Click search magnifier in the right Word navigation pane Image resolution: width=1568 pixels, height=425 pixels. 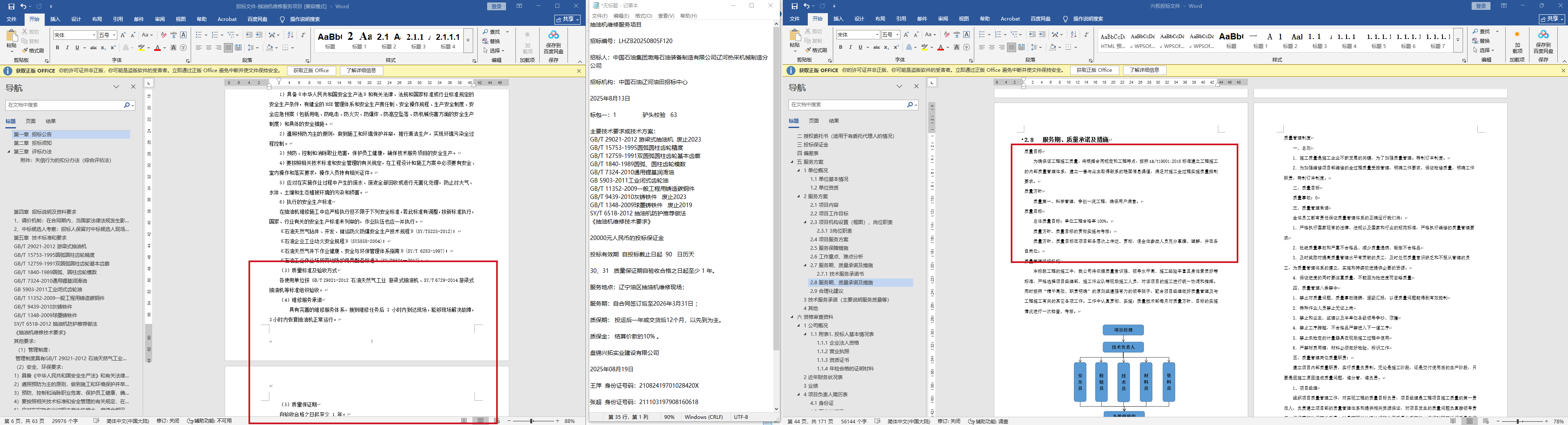[x=910, y=105]
